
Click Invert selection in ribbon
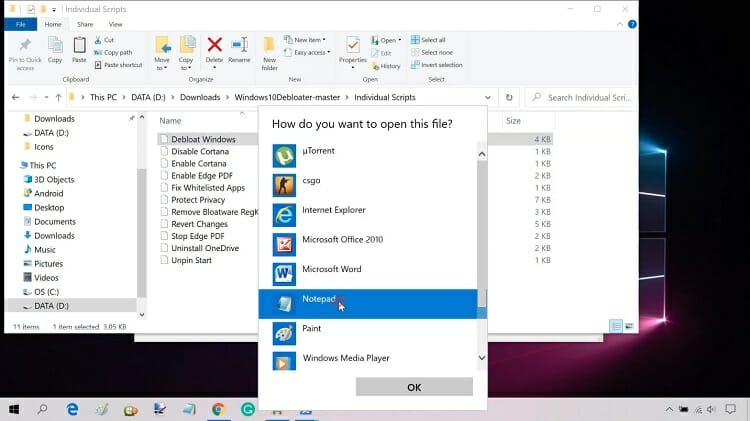437,65
